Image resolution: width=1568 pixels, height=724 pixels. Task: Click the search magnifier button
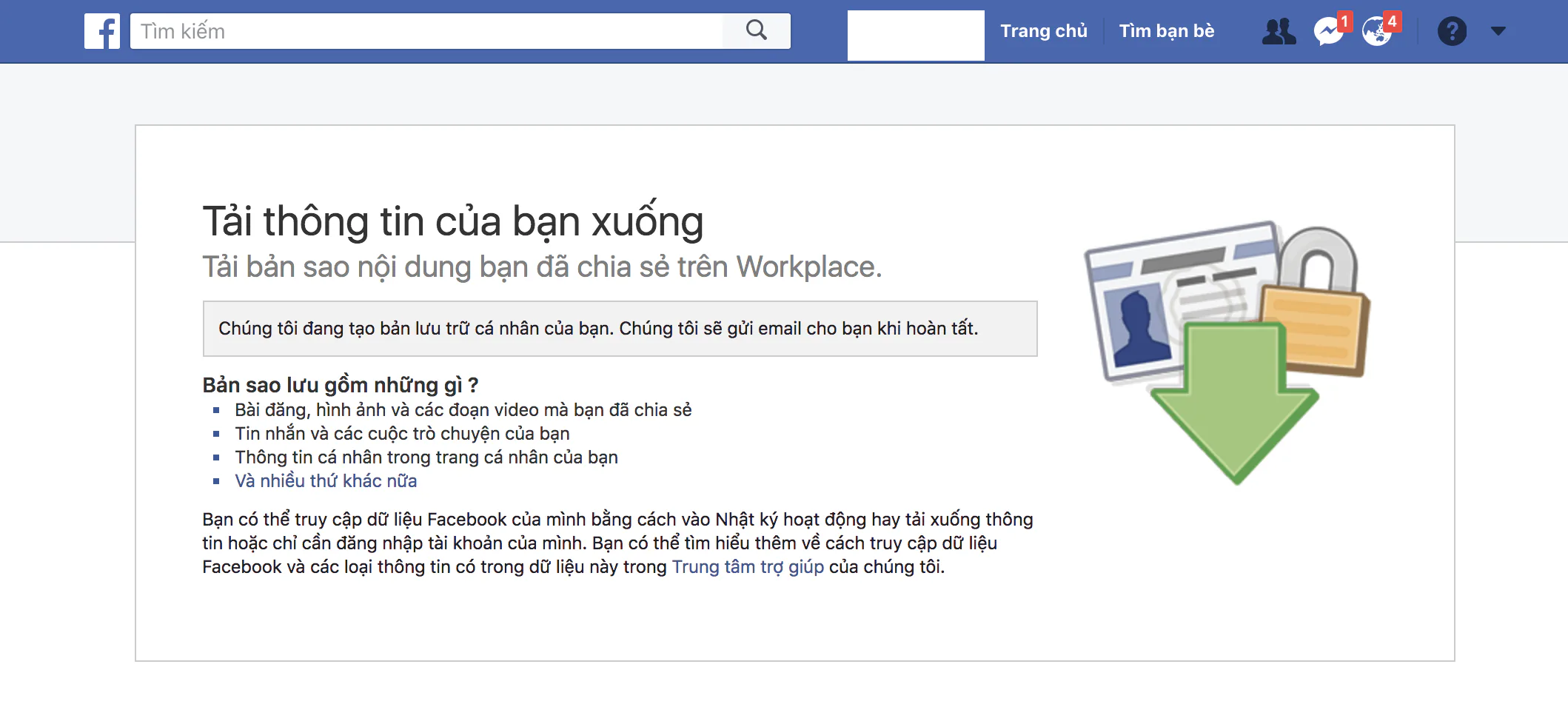click(756, 31)
